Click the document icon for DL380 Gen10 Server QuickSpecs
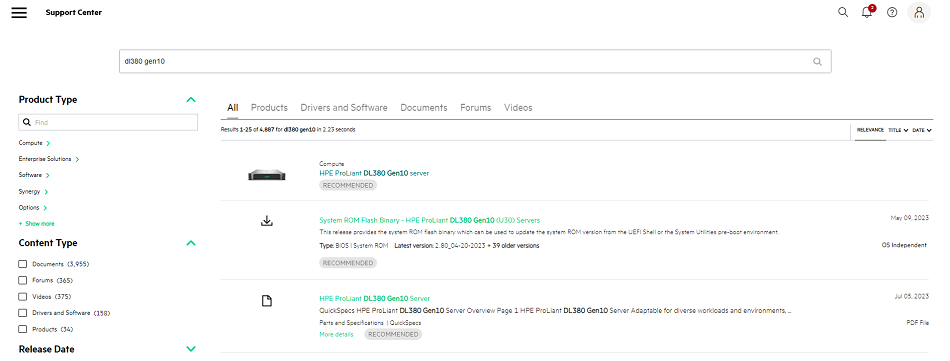 tap(267, 300)
